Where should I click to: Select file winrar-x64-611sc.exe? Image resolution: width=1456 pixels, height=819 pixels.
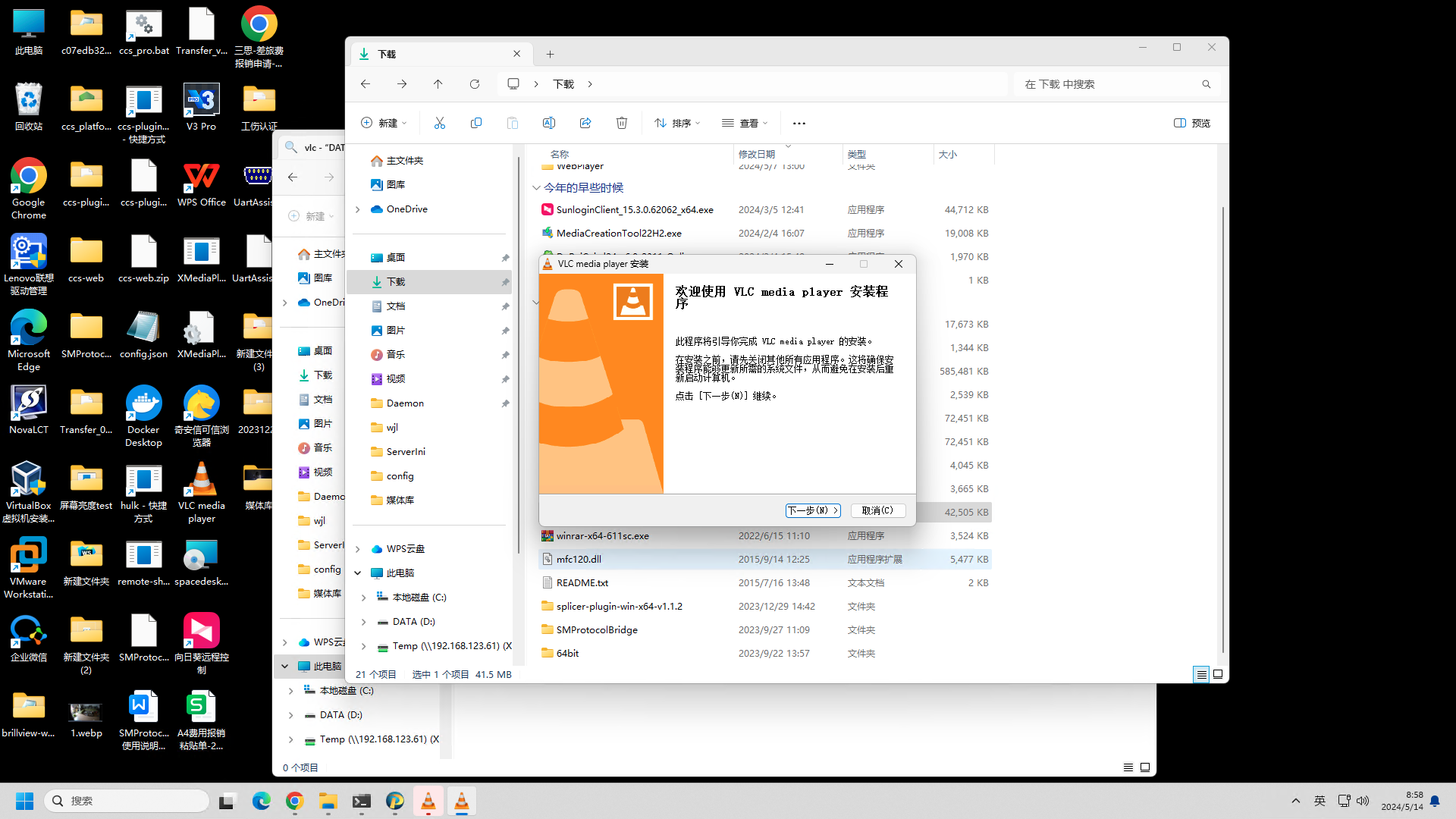[x=765, y=536]
